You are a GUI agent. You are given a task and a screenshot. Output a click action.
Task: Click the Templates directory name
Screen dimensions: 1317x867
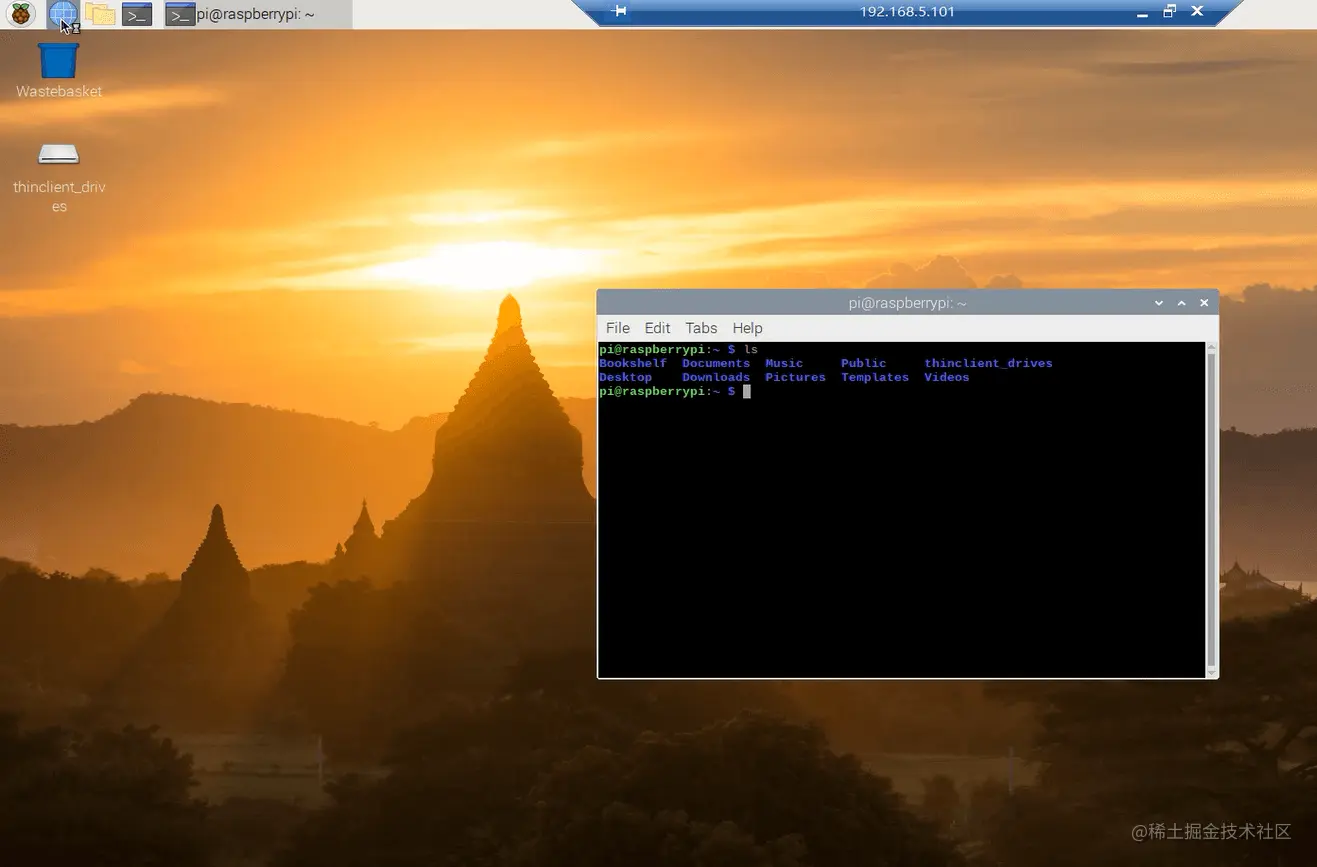pyautogui.click(x=875, y=377)
